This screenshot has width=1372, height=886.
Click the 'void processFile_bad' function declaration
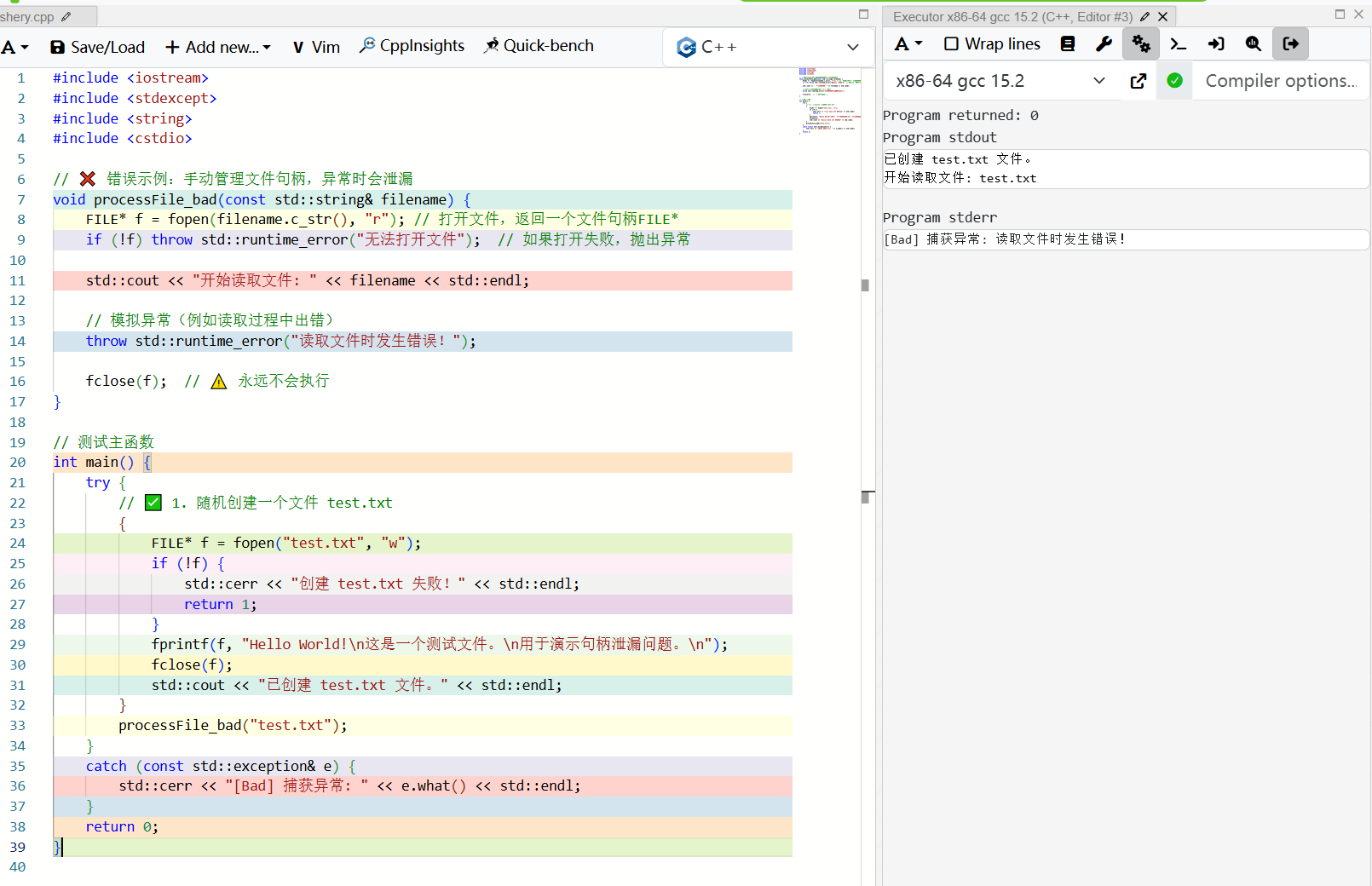pyautogui.click(x=262, y=199)
